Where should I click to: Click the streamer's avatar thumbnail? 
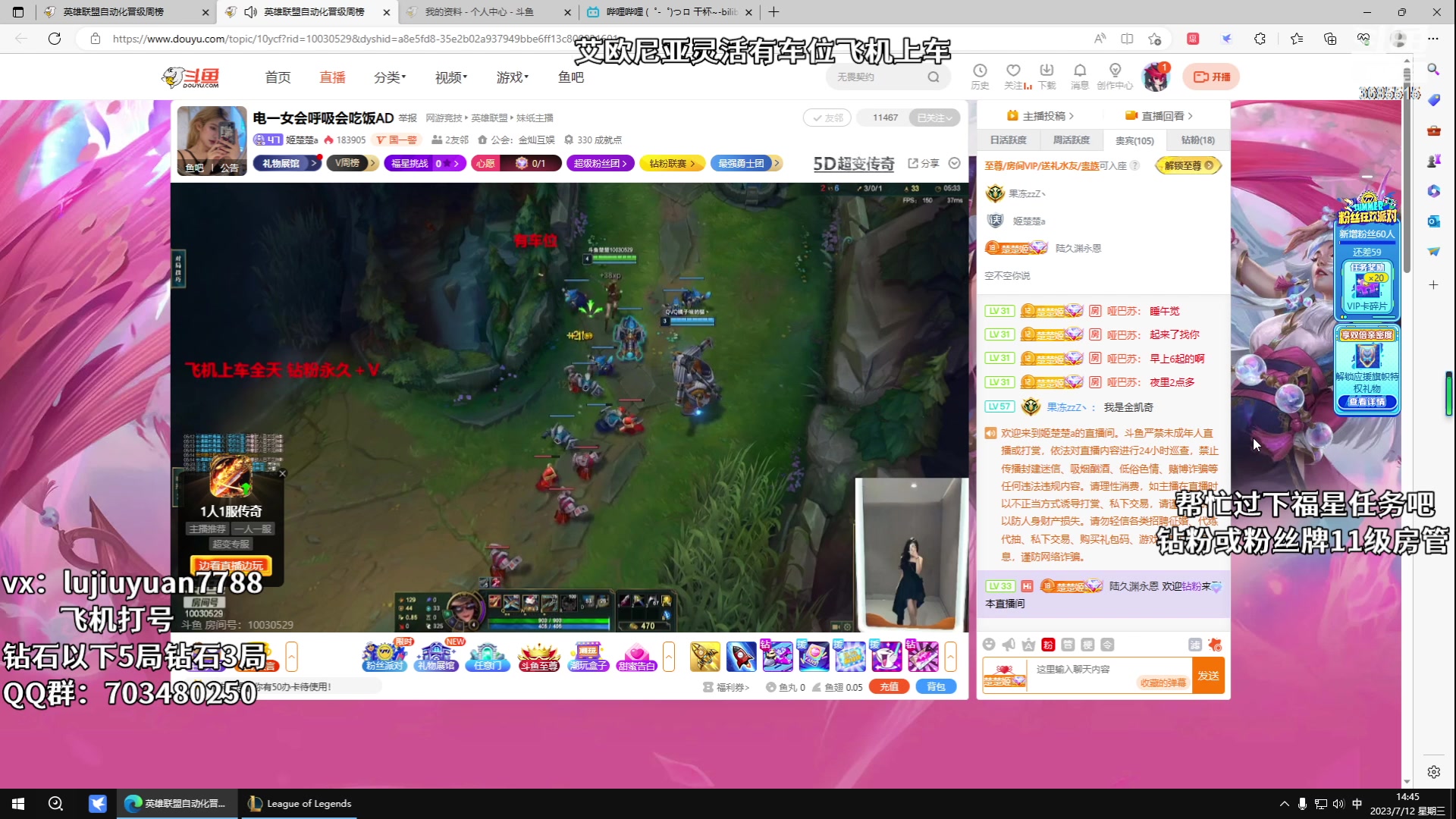(x=212, y=140)
